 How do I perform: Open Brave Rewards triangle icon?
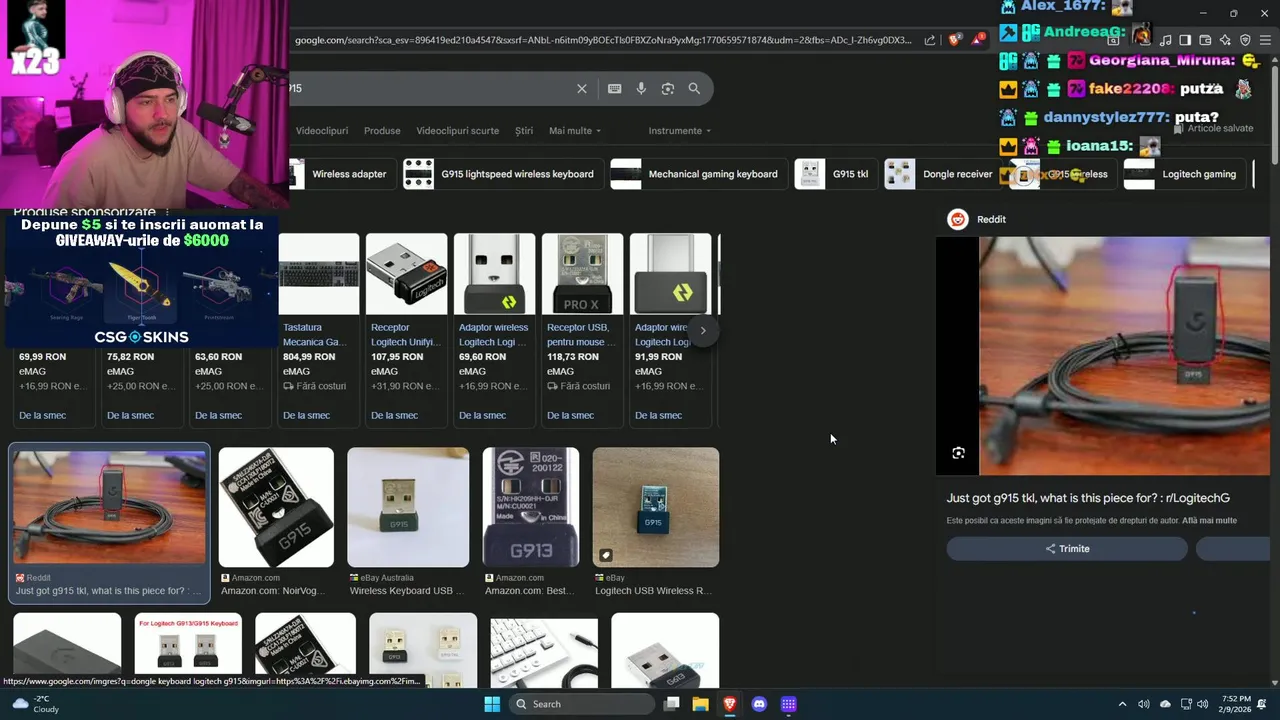point(978,40)
